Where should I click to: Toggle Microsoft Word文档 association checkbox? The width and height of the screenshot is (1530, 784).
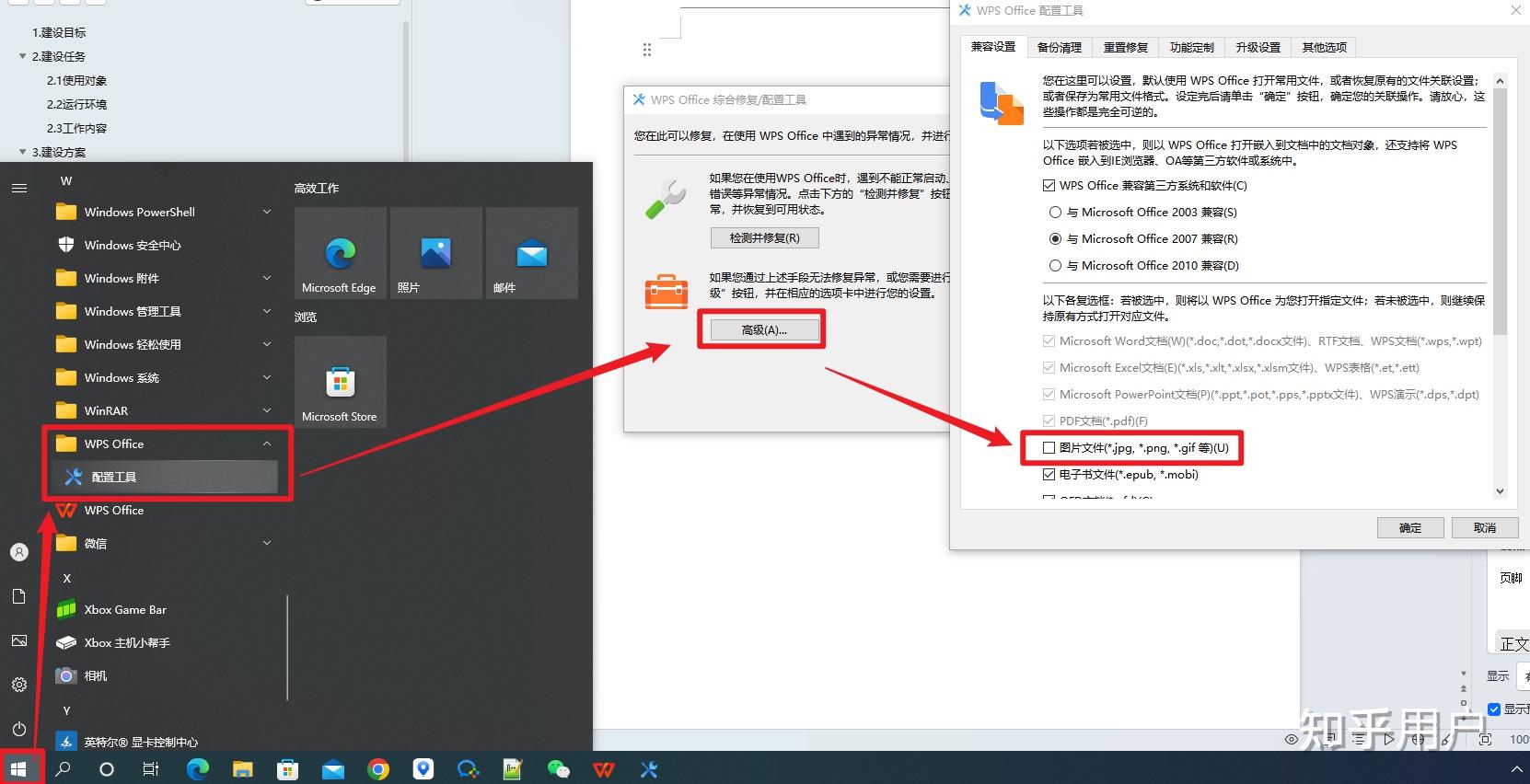[1049, 340]
